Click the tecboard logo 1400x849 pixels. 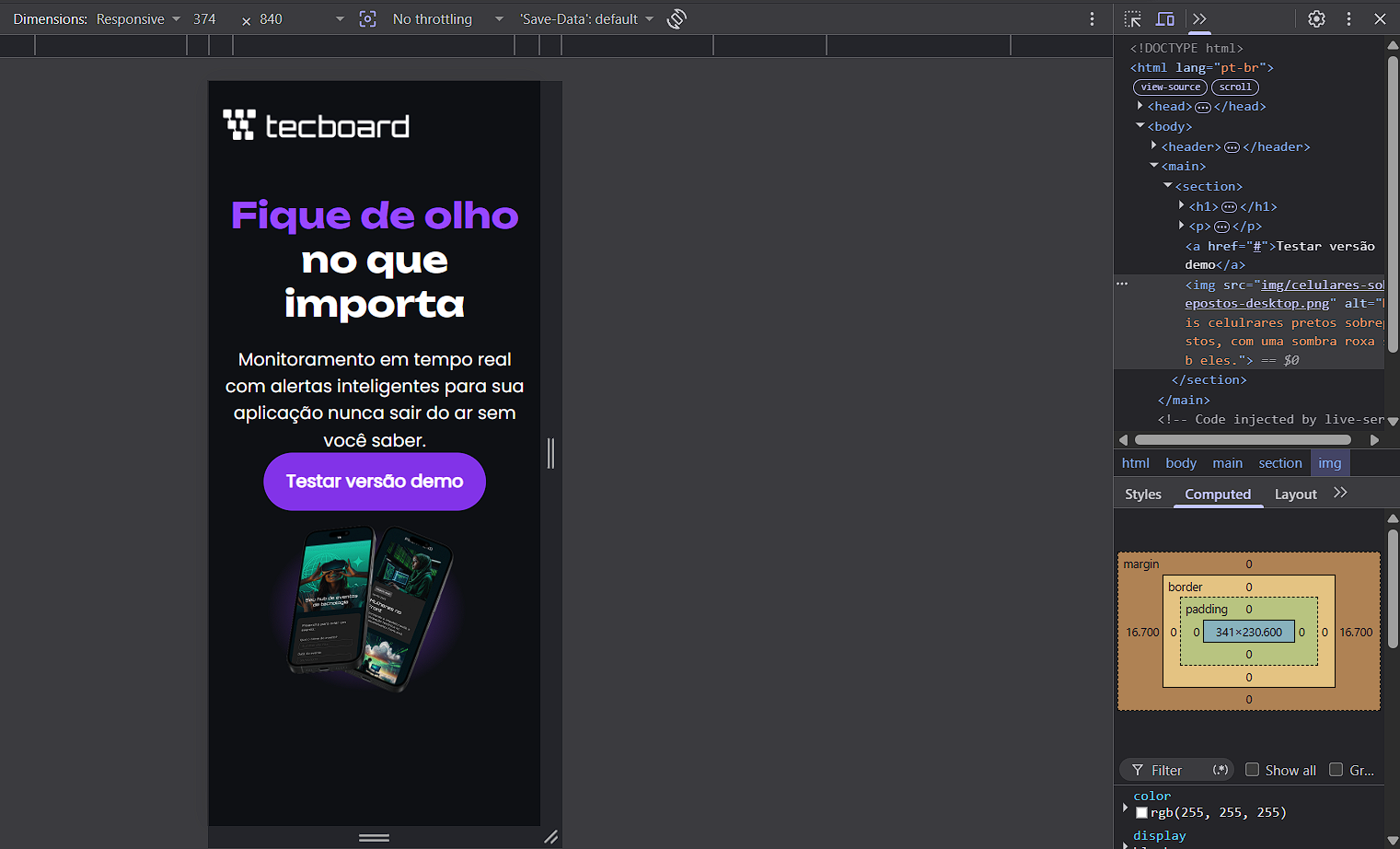[316, 125]
